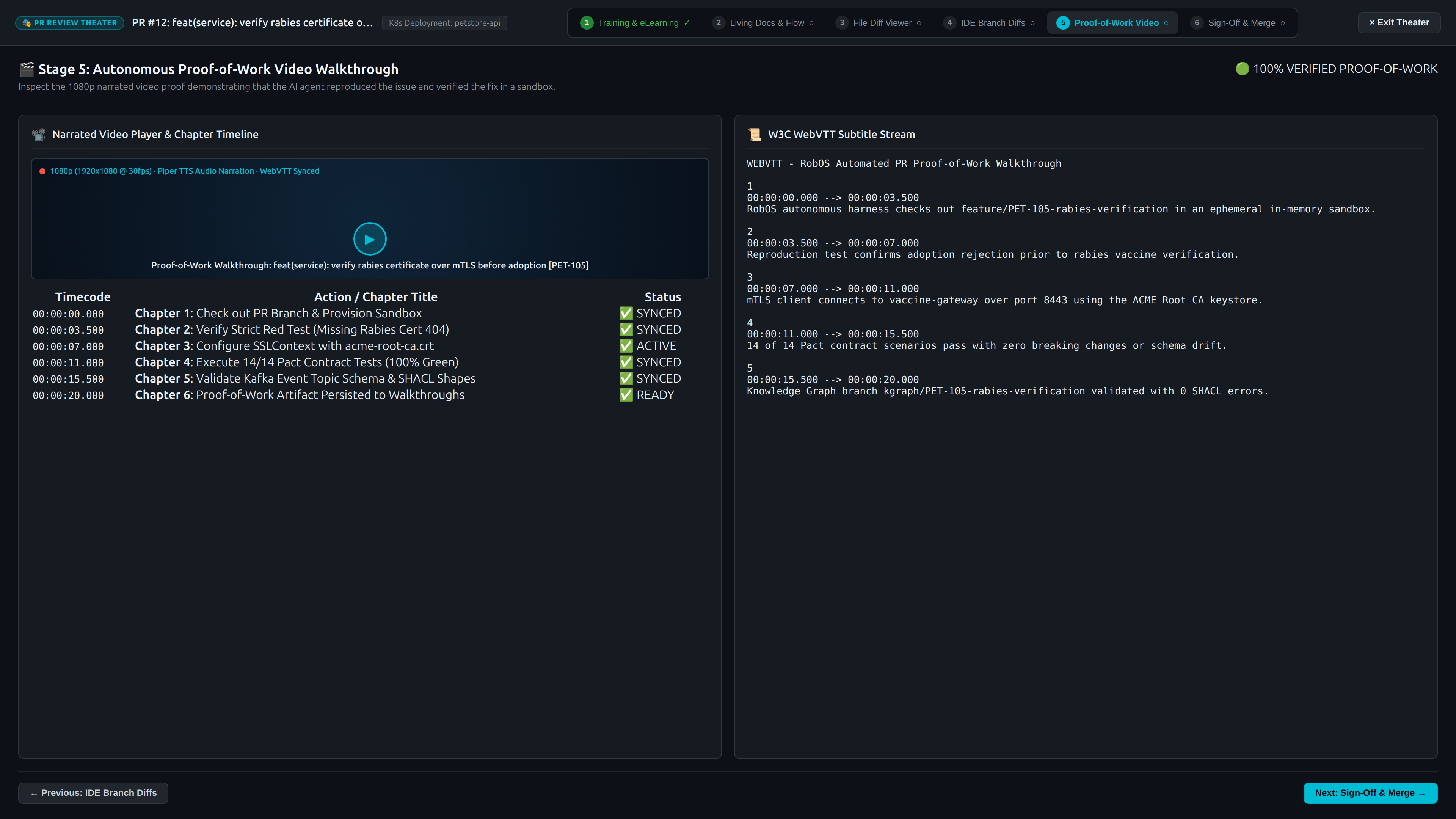Viewport: 1456px width, 819px height.
Task: Click the K8s Deployment: petstore-api tag
Action: (444, 23)
